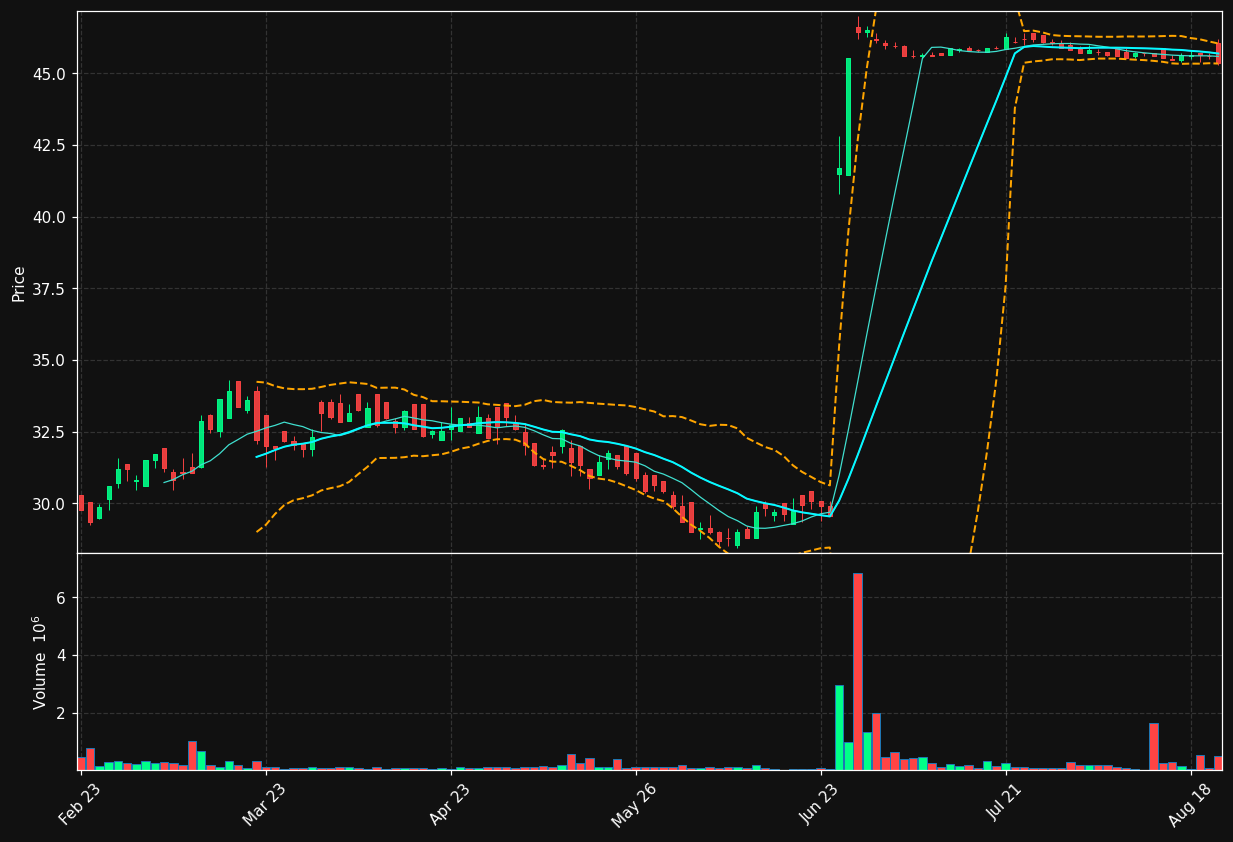Click the 'Volume 10⁶' y-axis title
The image size is (1233, 842).
click(40, 662)
